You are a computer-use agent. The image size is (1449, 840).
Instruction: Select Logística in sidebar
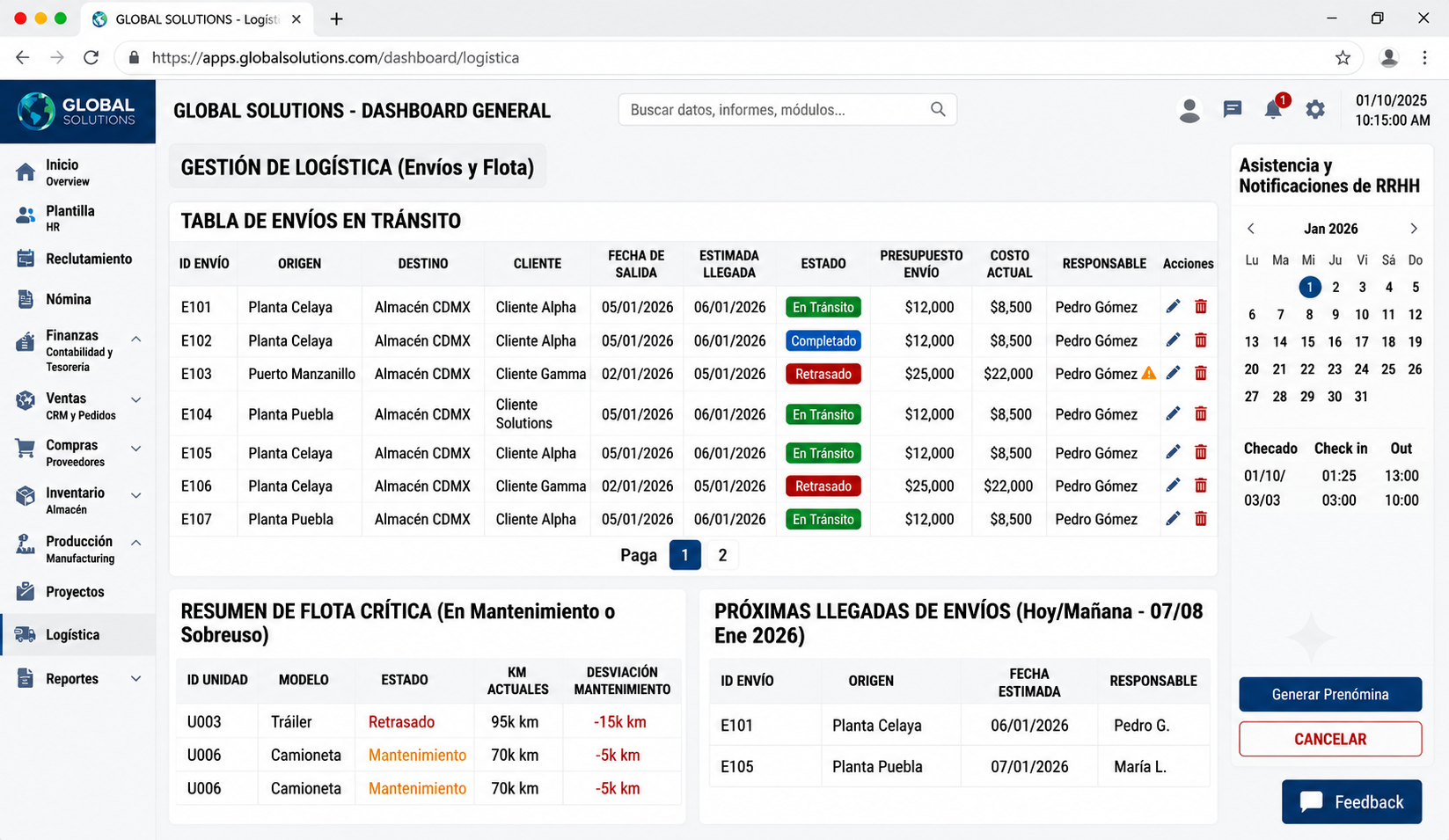pos(77,634)
